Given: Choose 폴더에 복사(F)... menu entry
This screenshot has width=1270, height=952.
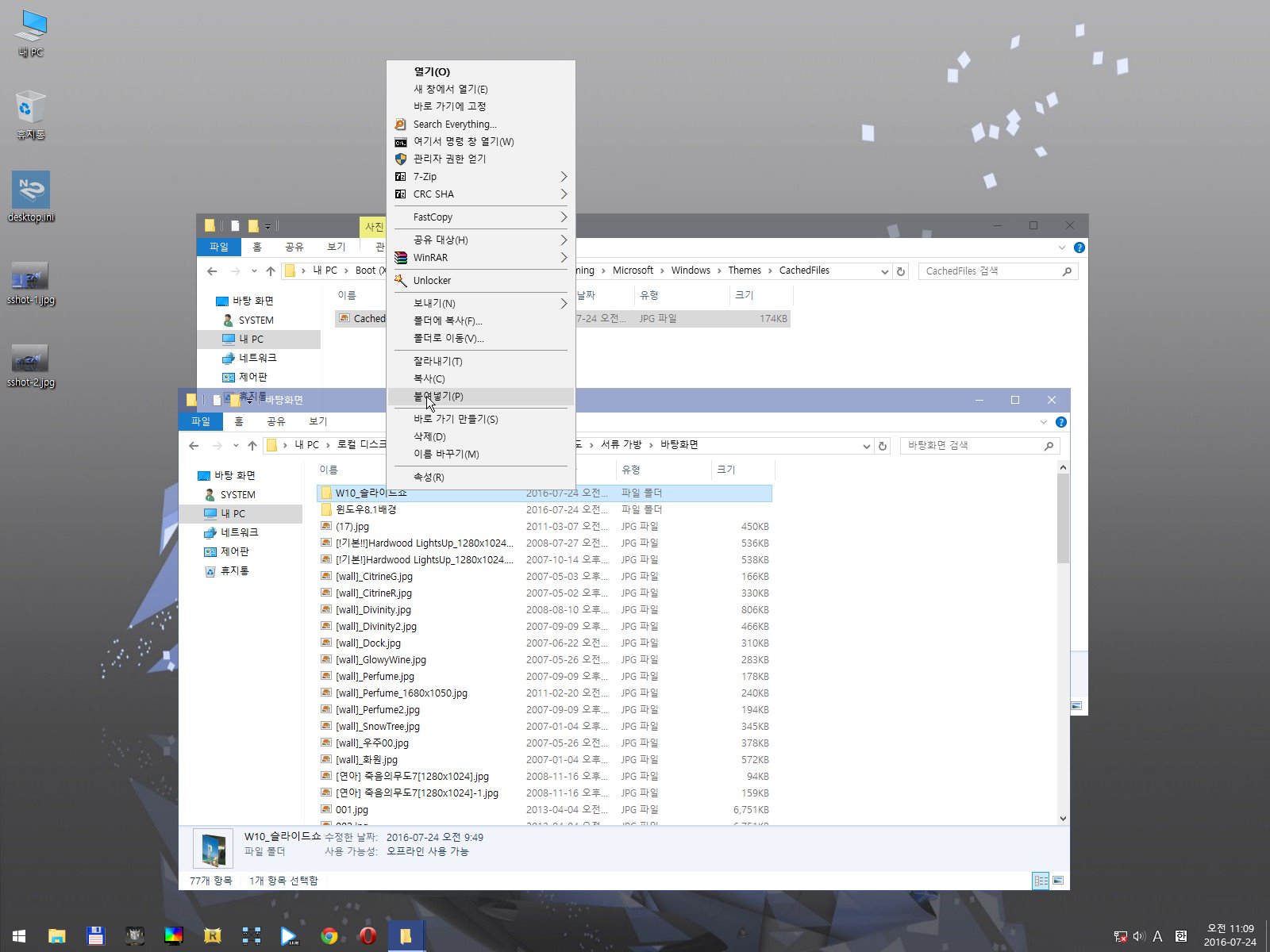Looking at the screenshot, I should (480, 321).
